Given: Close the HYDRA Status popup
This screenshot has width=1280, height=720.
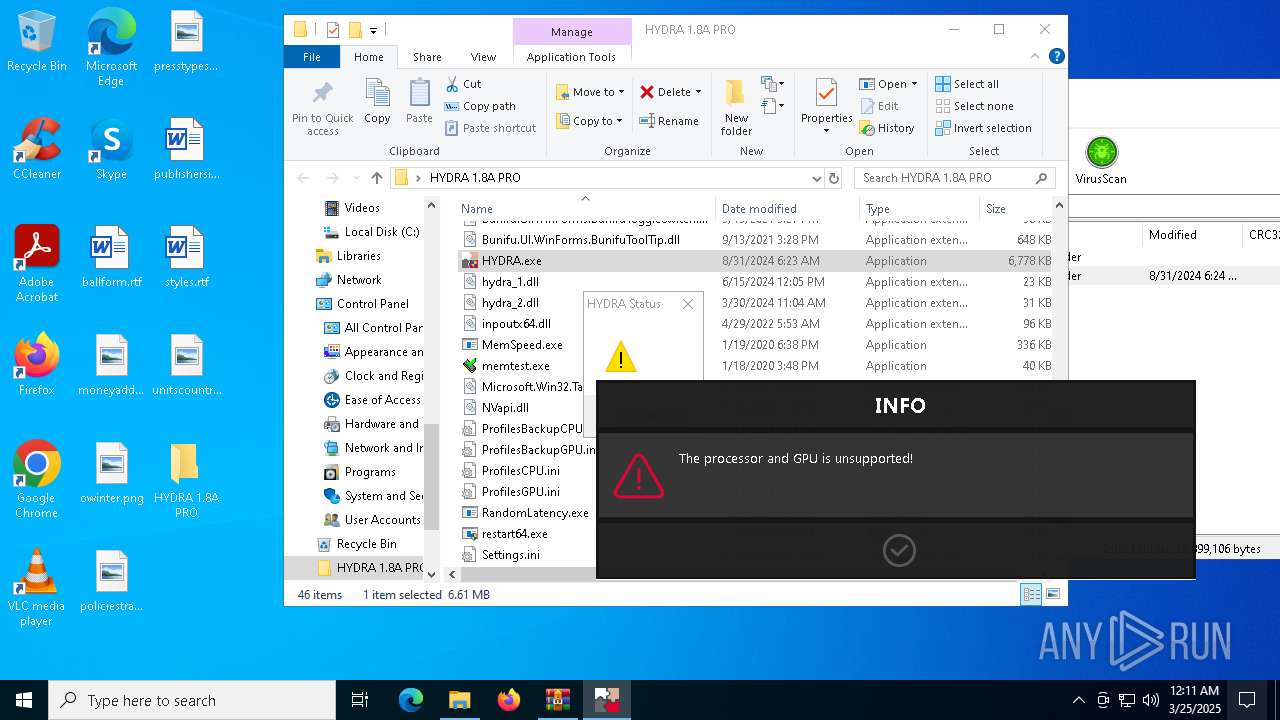Looking at the screenshot, I should (x=688, y=304).
